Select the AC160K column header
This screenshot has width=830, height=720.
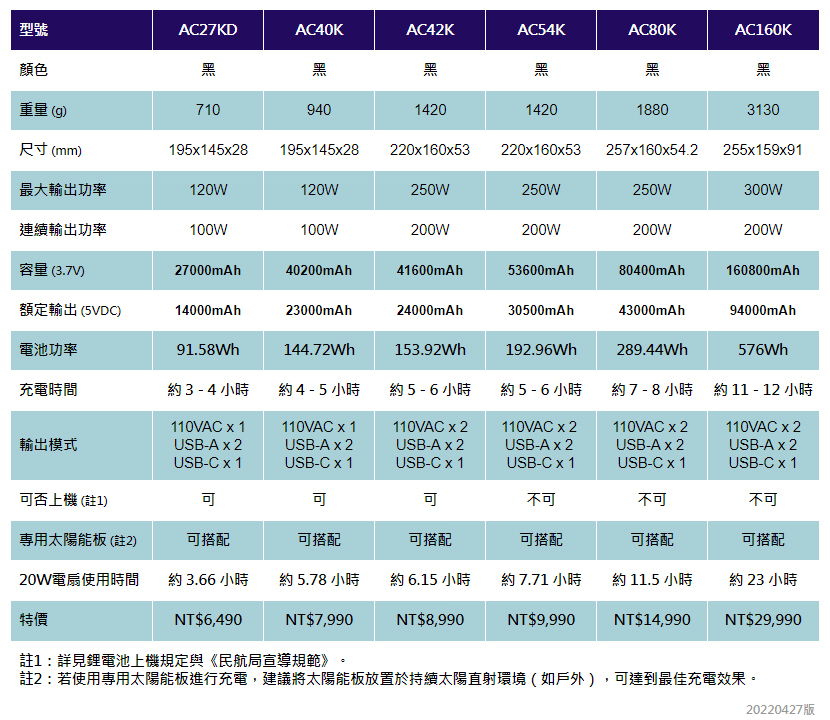pos(763,30)
